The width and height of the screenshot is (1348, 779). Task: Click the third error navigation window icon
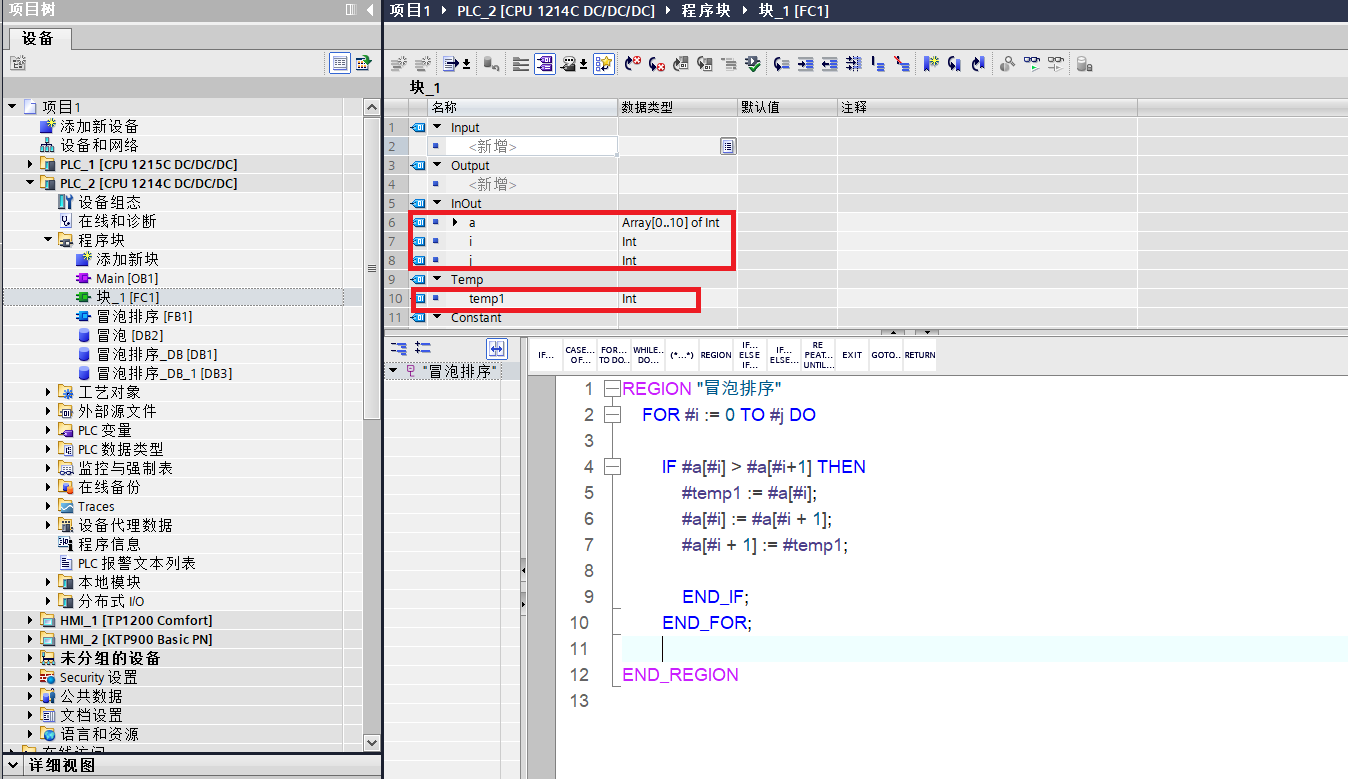(680, 63)
